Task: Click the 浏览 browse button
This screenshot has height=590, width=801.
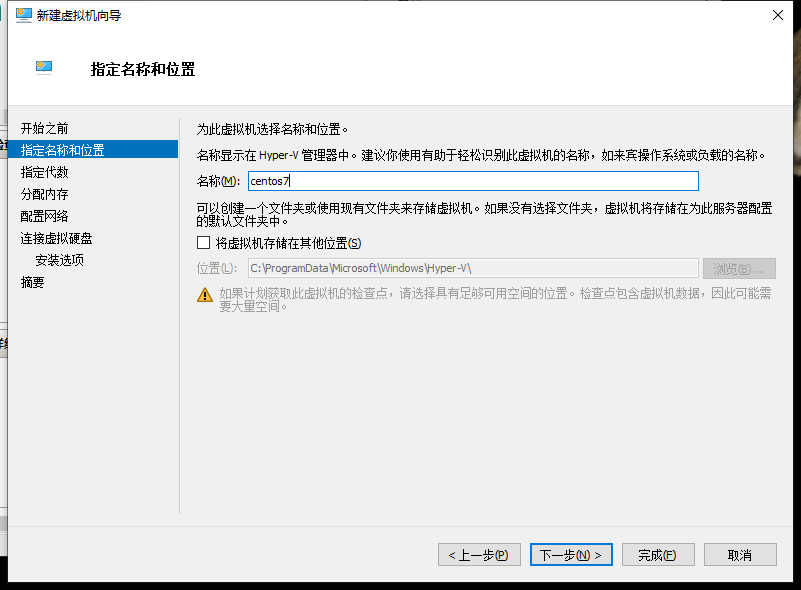Action: (x=739, y=269)
